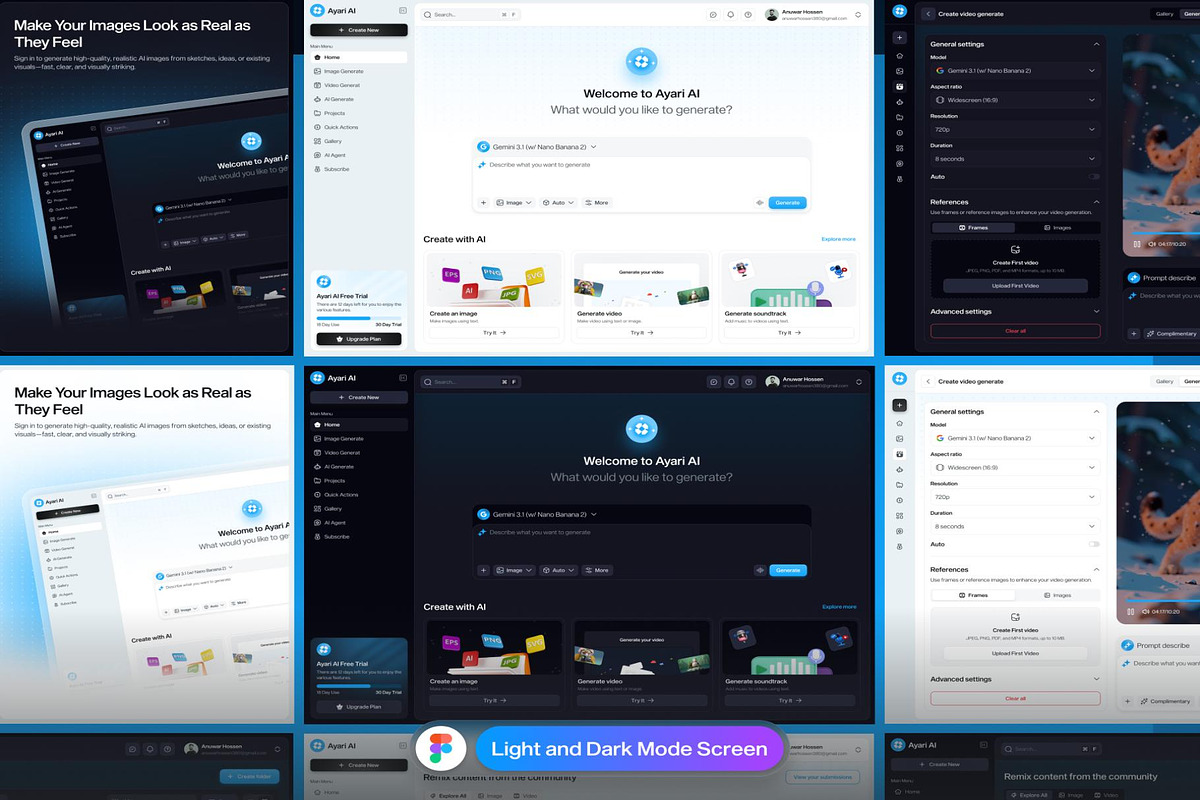This screenshot has height=800, width=1200.
Task: Collapse General settings in dark video screen
Action: pos(1096,44)
